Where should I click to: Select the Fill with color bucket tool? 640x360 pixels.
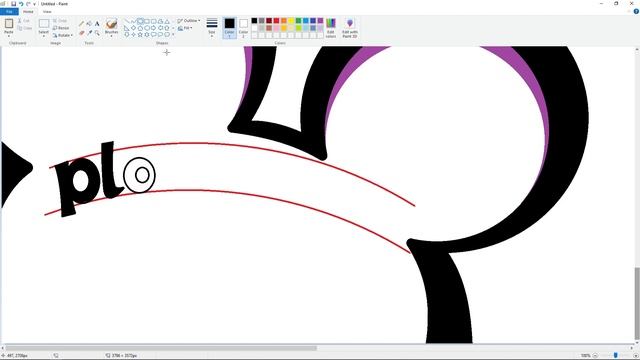click(x=89, y=24)
